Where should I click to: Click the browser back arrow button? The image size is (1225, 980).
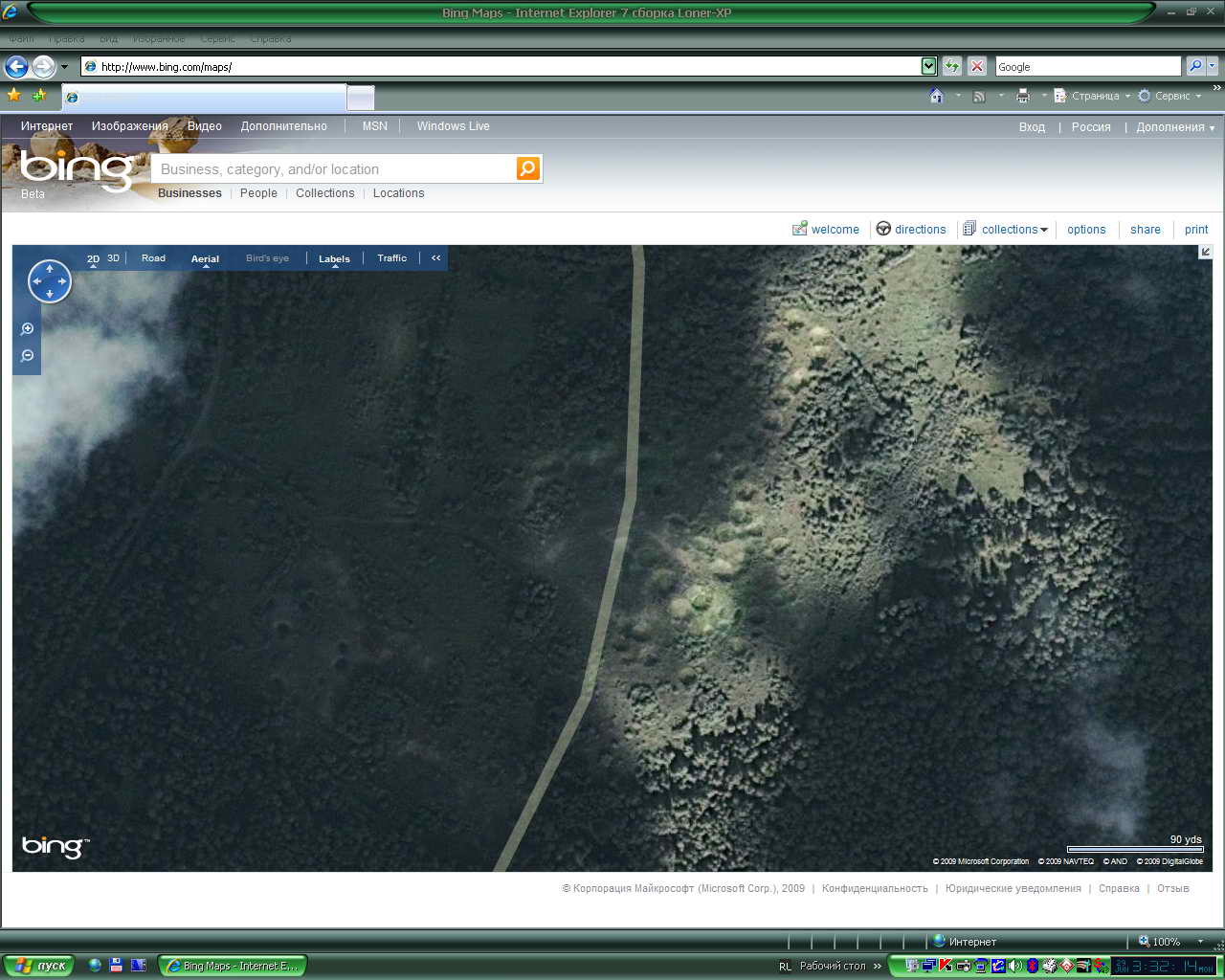tap(16, 66)
